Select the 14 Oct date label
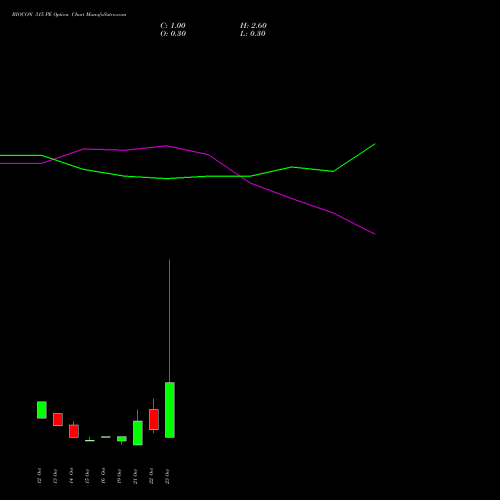The height and width of the screenshot is (500, 500). [71, 476]
